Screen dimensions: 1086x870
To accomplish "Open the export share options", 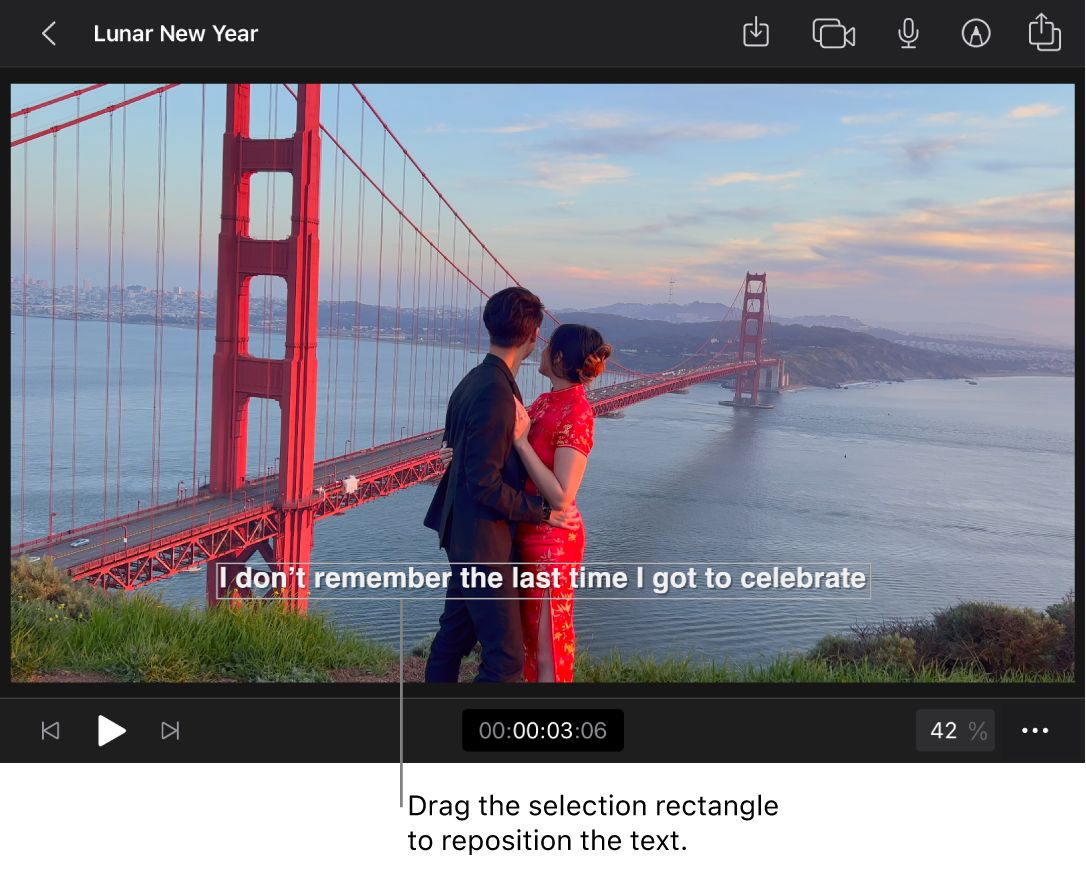I will 1044,33.
